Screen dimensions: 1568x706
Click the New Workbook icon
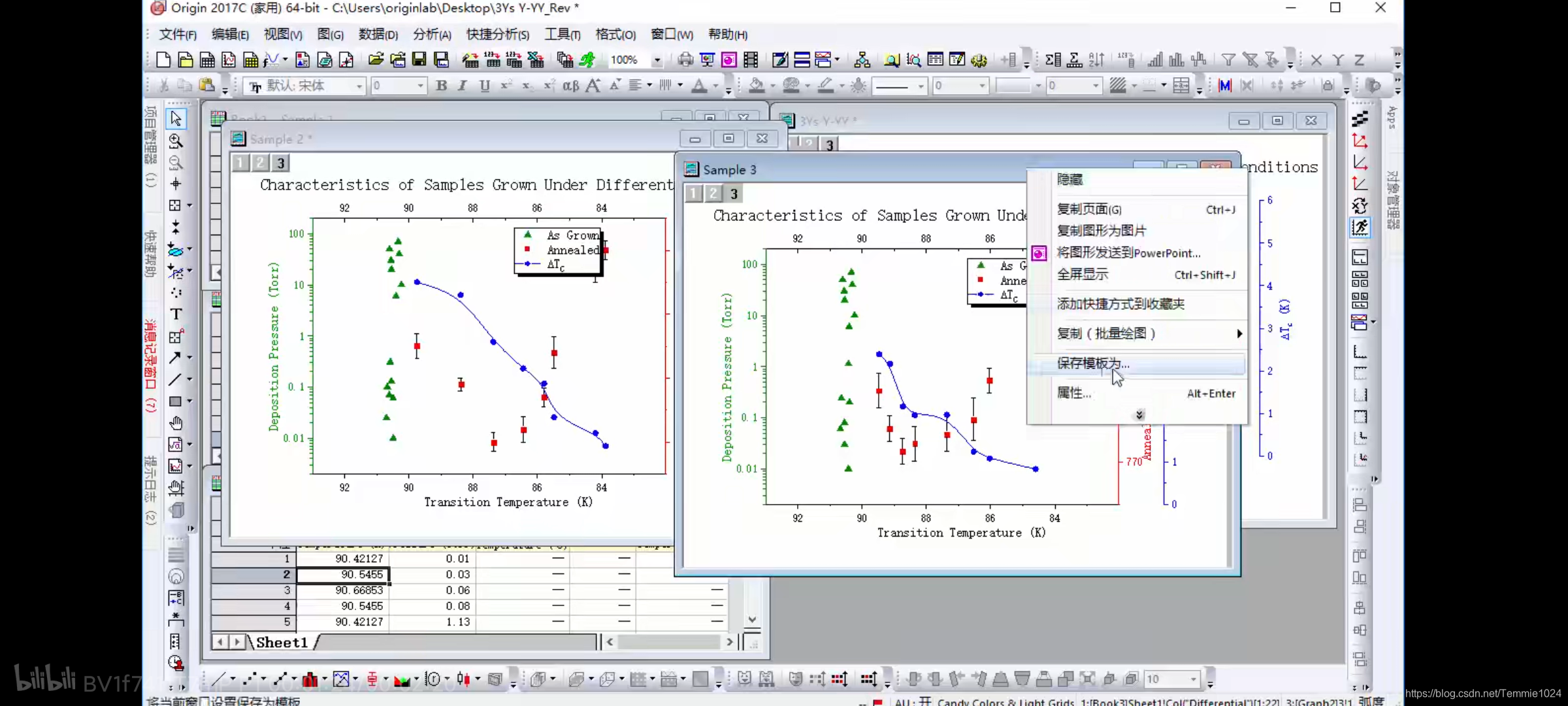(207, 60)
